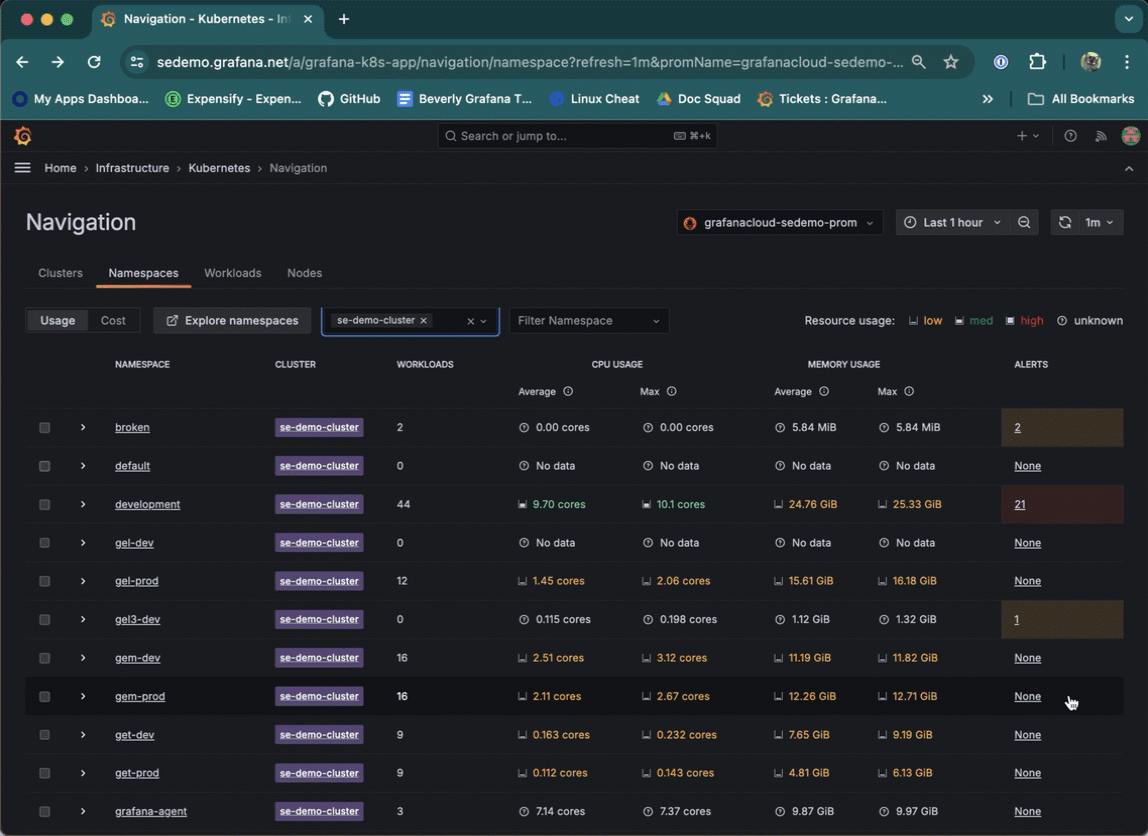Click the Grafana logo home icon
Screen dimensions: 1148x836
(x=23, y=136)
